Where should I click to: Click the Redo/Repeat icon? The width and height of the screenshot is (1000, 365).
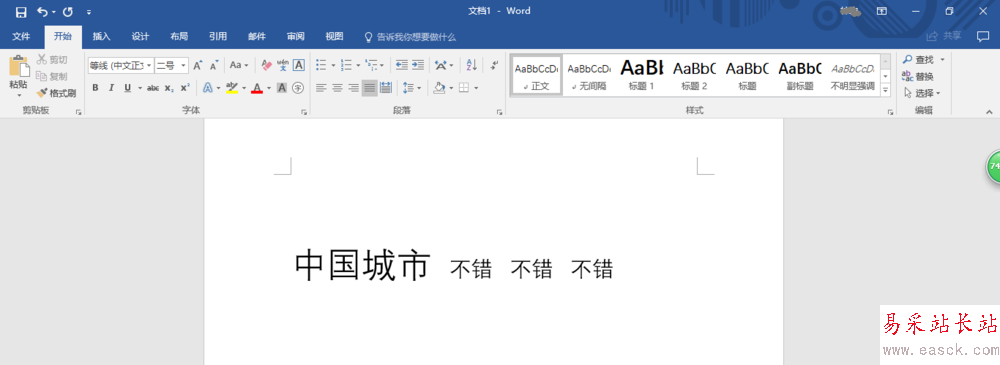[68, 11]
